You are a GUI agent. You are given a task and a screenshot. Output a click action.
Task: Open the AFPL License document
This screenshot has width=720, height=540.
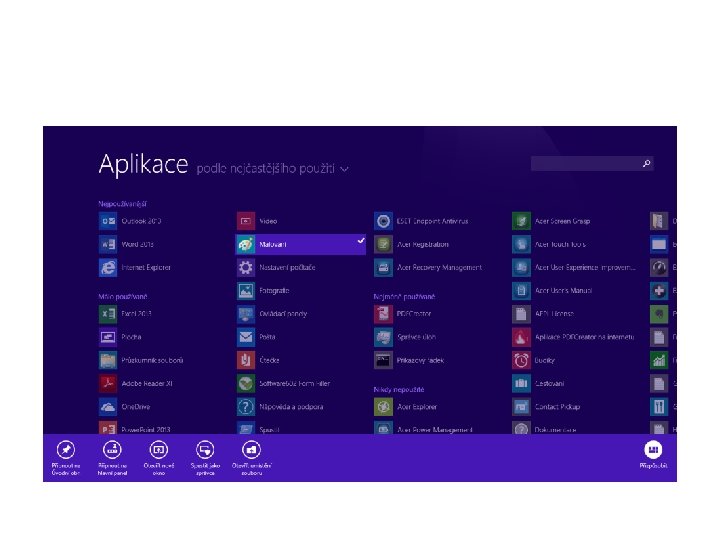[x=521, y=314]
